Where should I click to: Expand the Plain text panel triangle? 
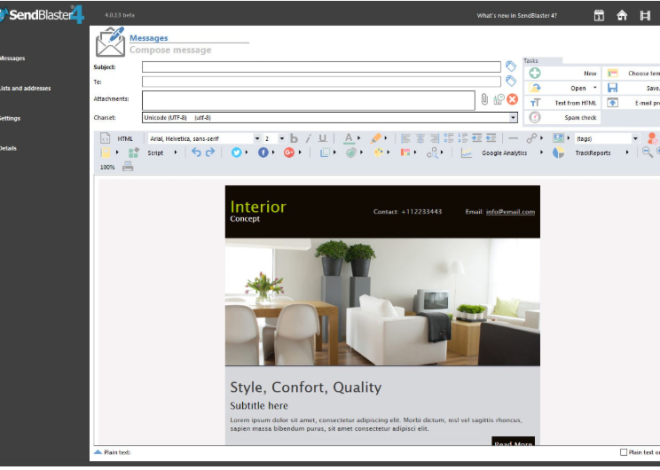click(x=98, y=452)
